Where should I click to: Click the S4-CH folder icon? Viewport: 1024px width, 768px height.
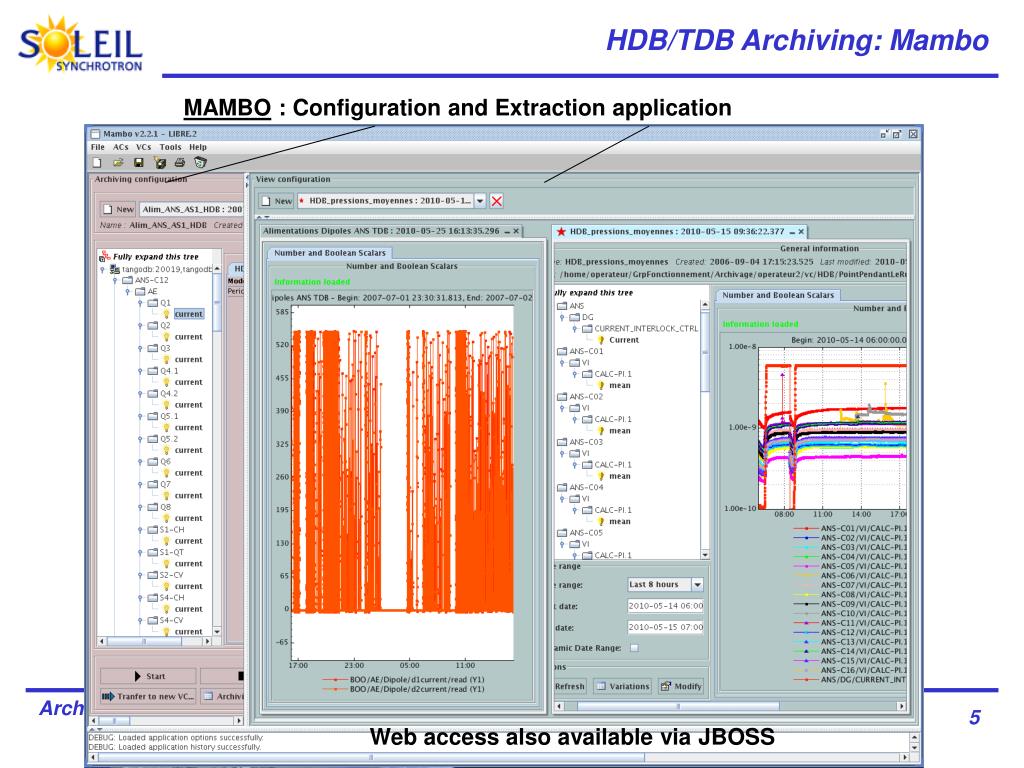pos(153,598)
